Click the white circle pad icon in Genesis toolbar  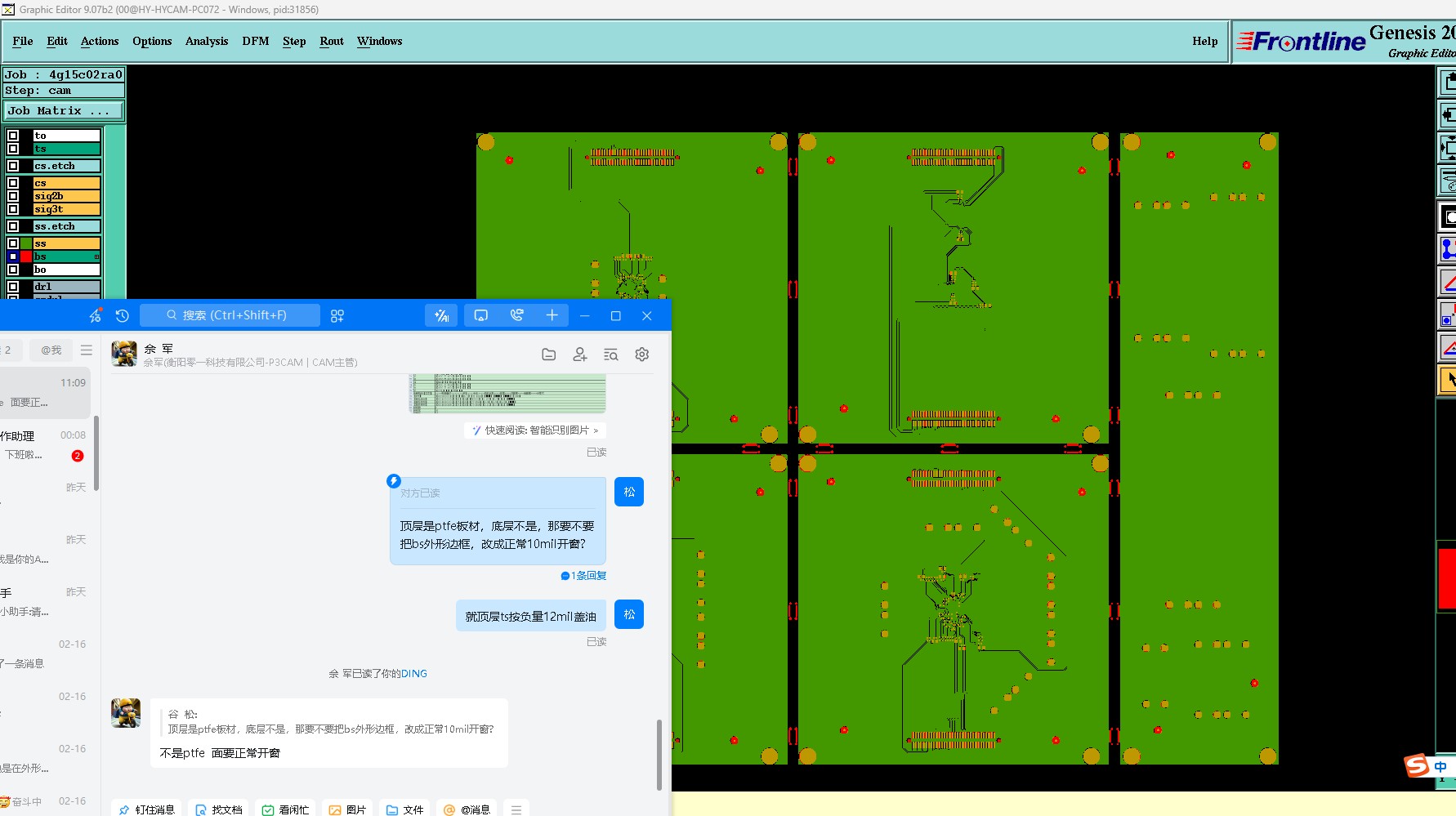(1447, 216)
